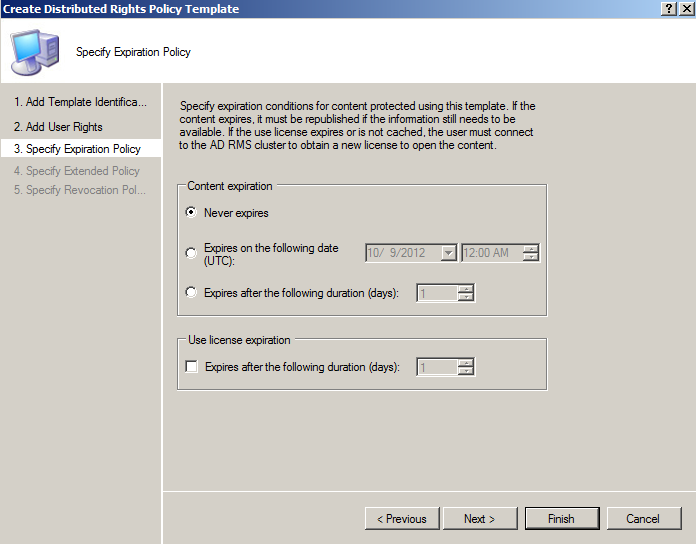Viewport: 696px width, 544px height.
Task: Click the use license days input field
Action: coord(436,367)
